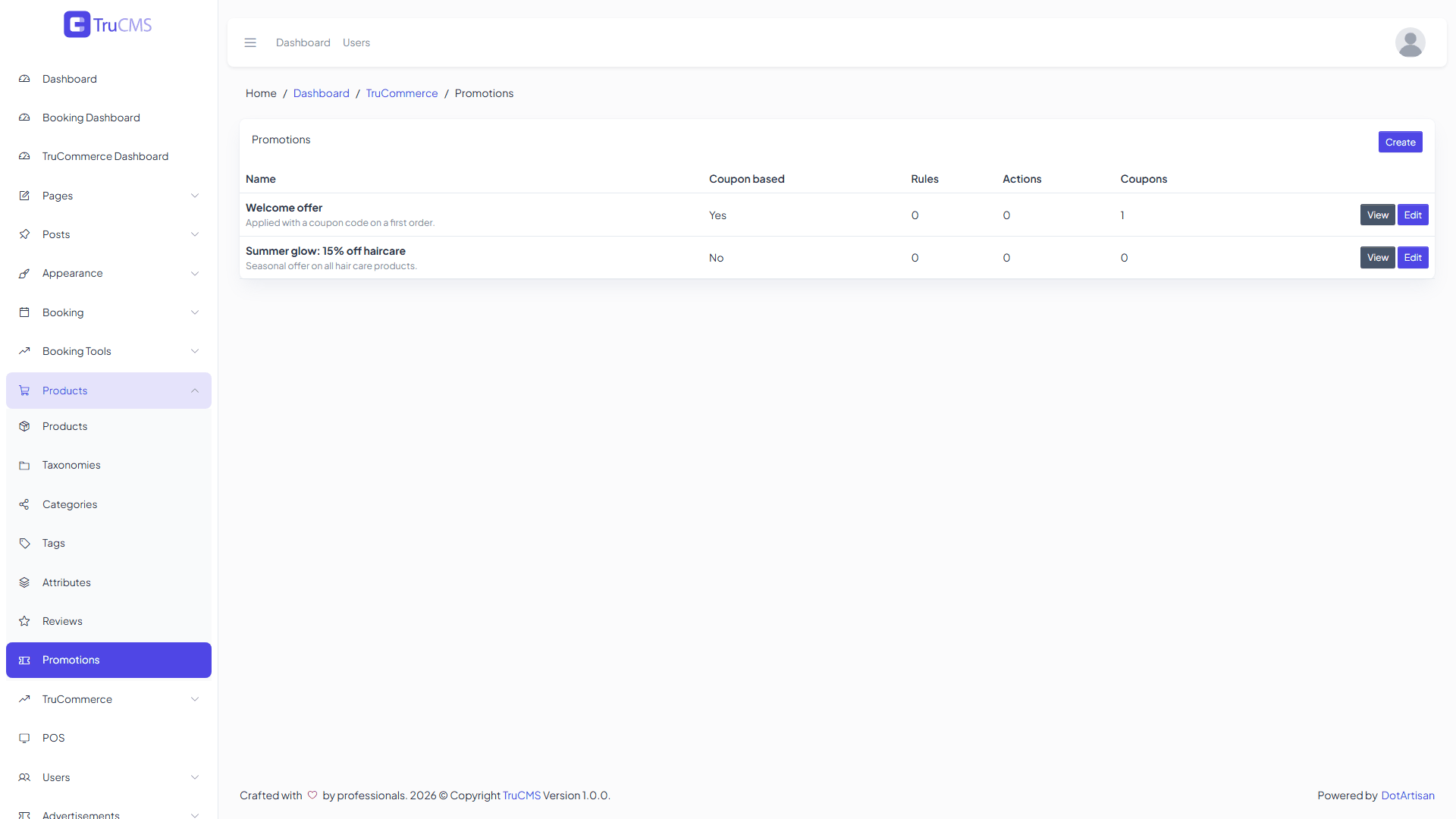
Task: Edit the Summer glow promotion
Action: coord(1413,257)
